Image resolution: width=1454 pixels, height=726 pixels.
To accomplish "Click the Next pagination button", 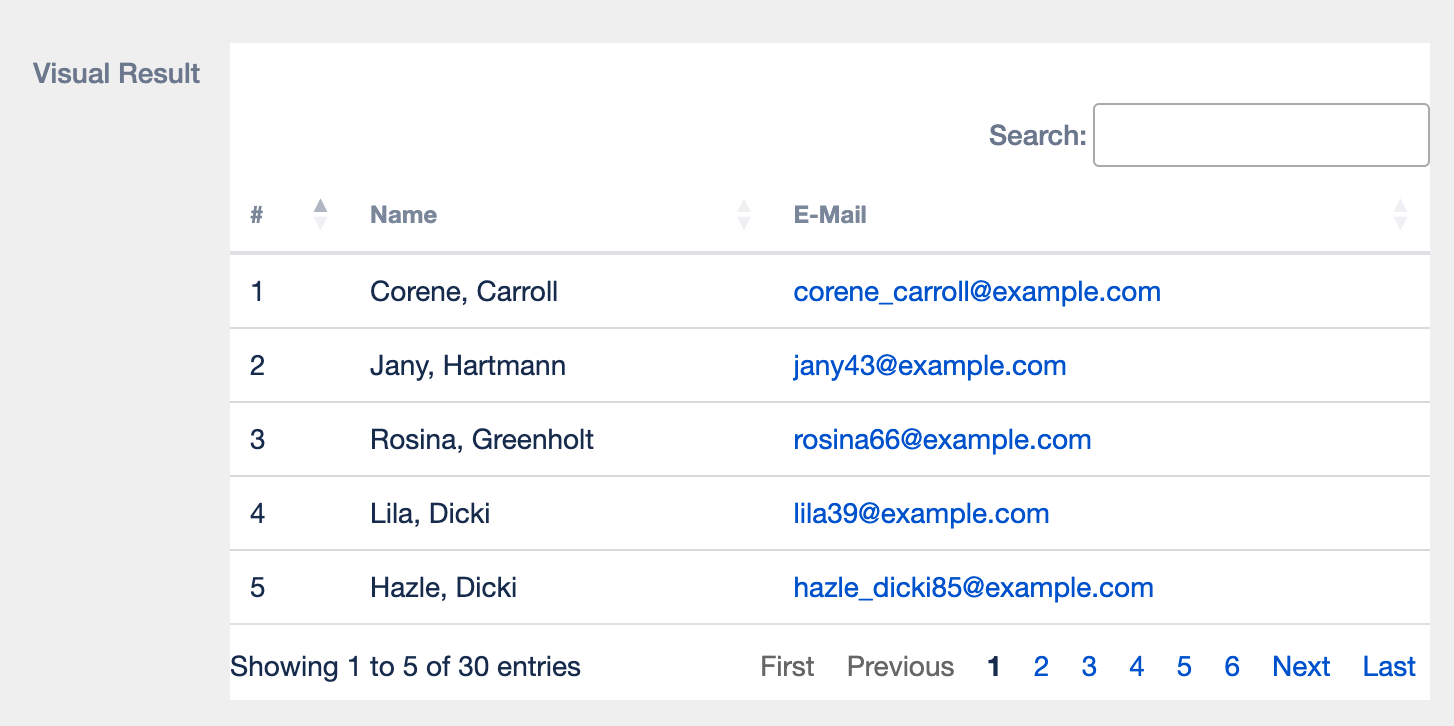I will (1301, 667).
